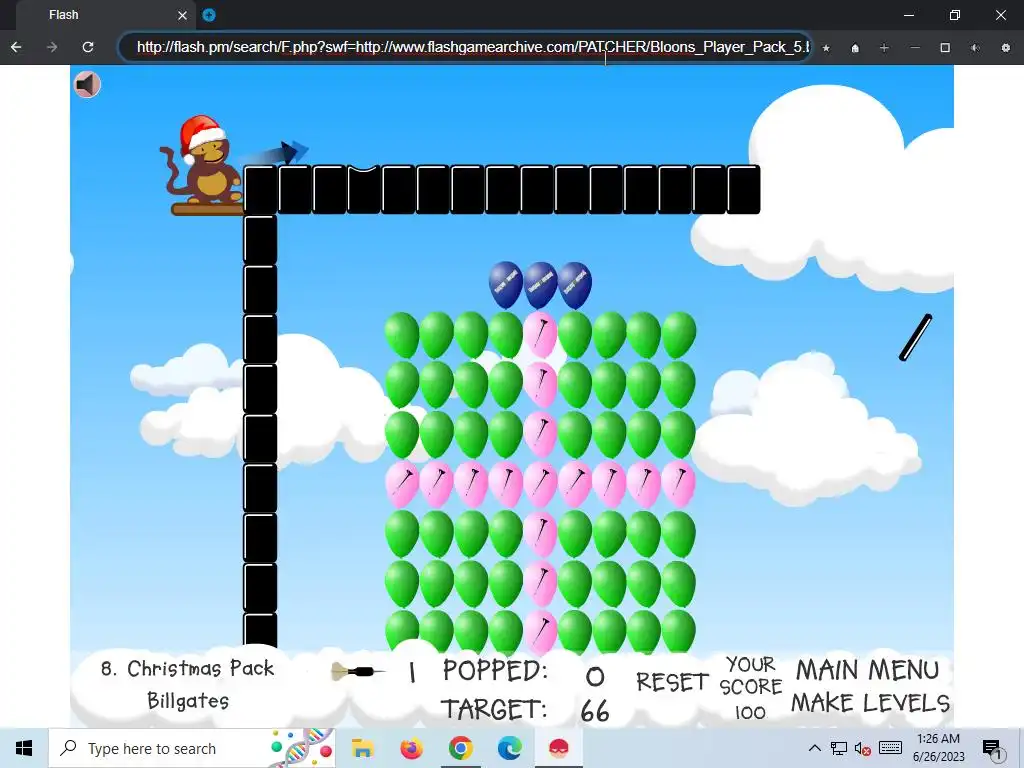Click the top-right green balloon

pyautogui.click(x=679, y=334)
